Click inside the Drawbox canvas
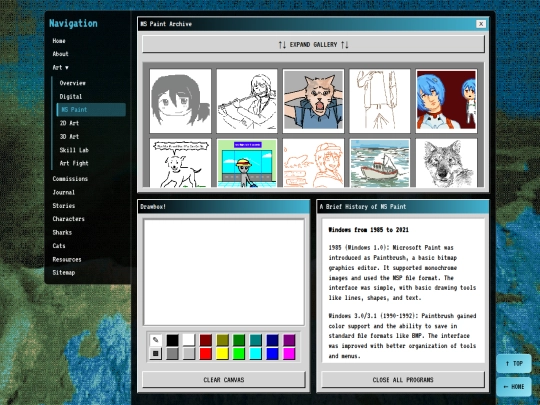The image size is (540, 405). click(224, 272)
